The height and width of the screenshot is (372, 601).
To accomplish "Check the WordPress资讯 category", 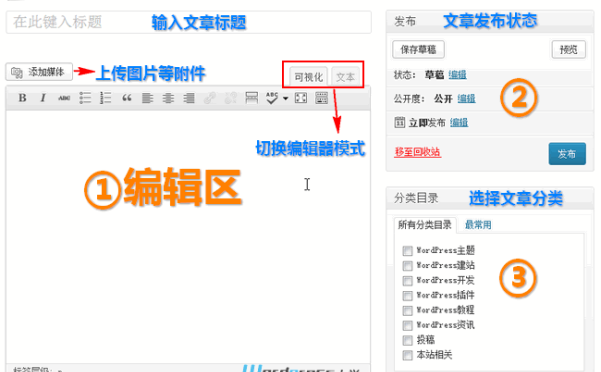I will tap(407, 325).
